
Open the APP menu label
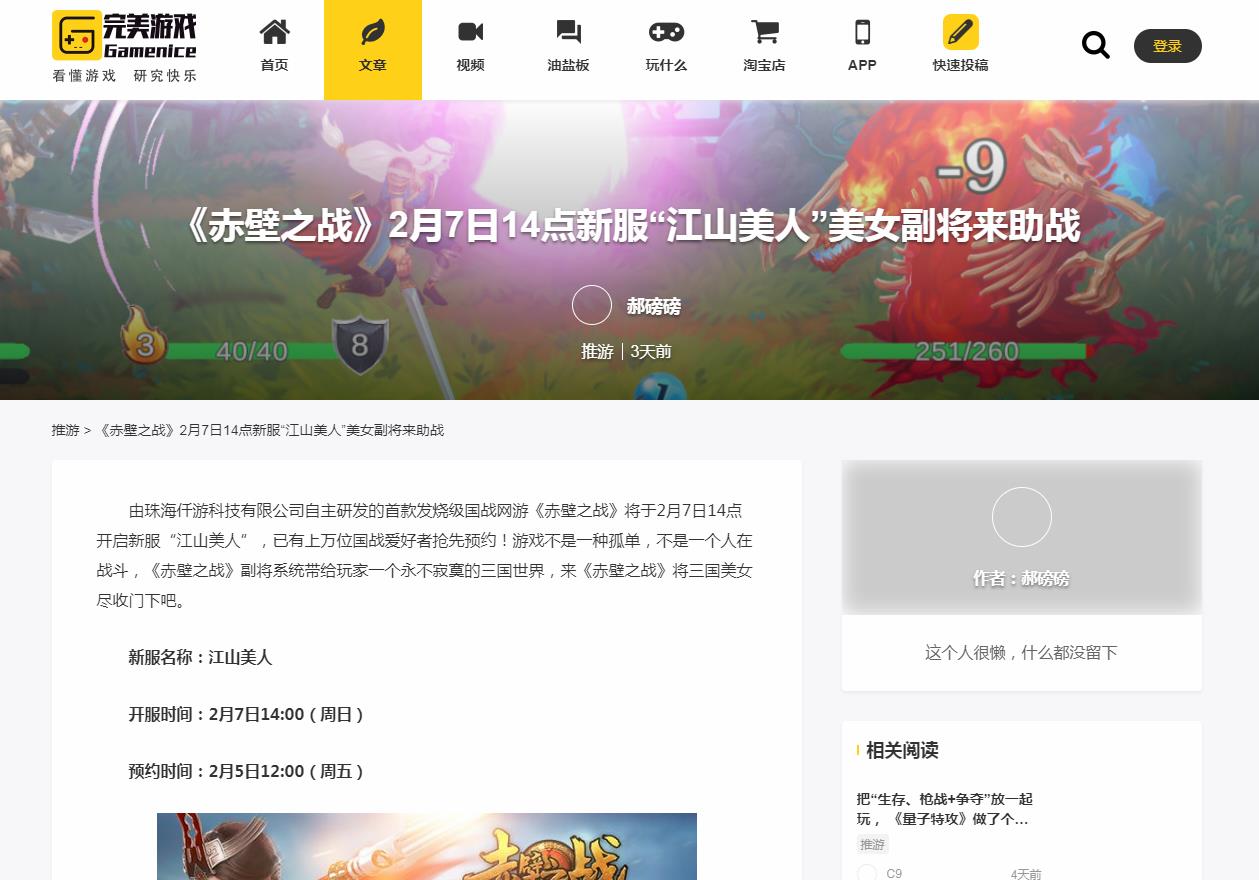coord(862,65)
